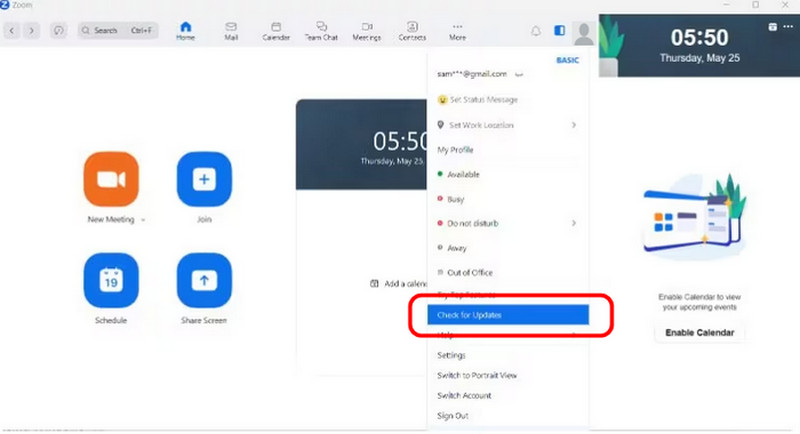Open the Schedule calendar icon
The image size is (800, 434).
tap(111, 281)
